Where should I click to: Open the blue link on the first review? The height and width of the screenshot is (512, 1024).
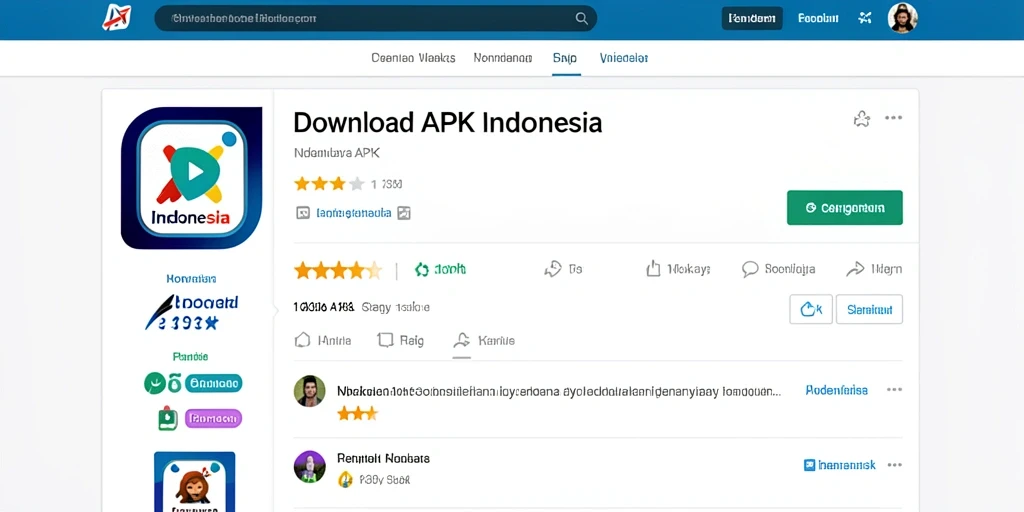[x=837, y=391]
